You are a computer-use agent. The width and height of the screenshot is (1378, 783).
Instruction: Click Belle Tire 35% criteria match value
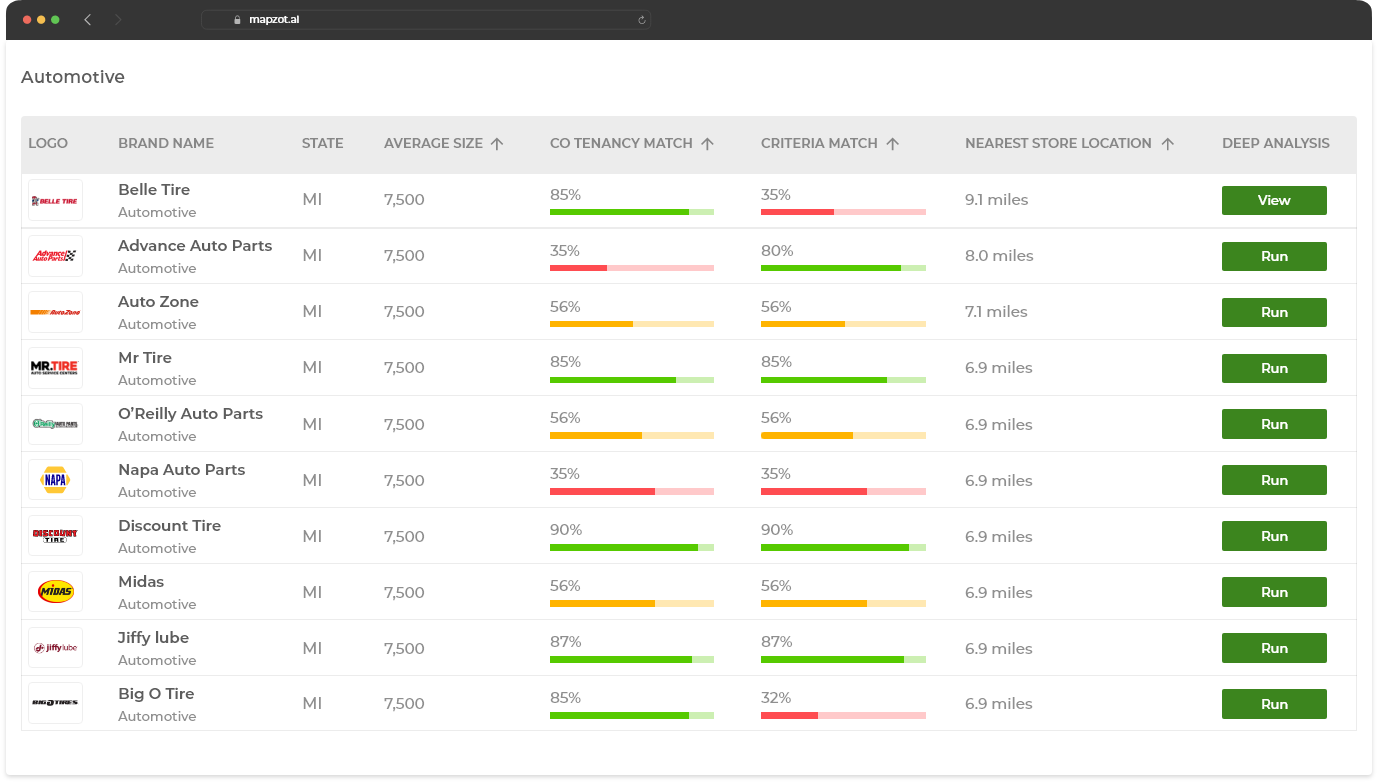[x=776, y=195]
